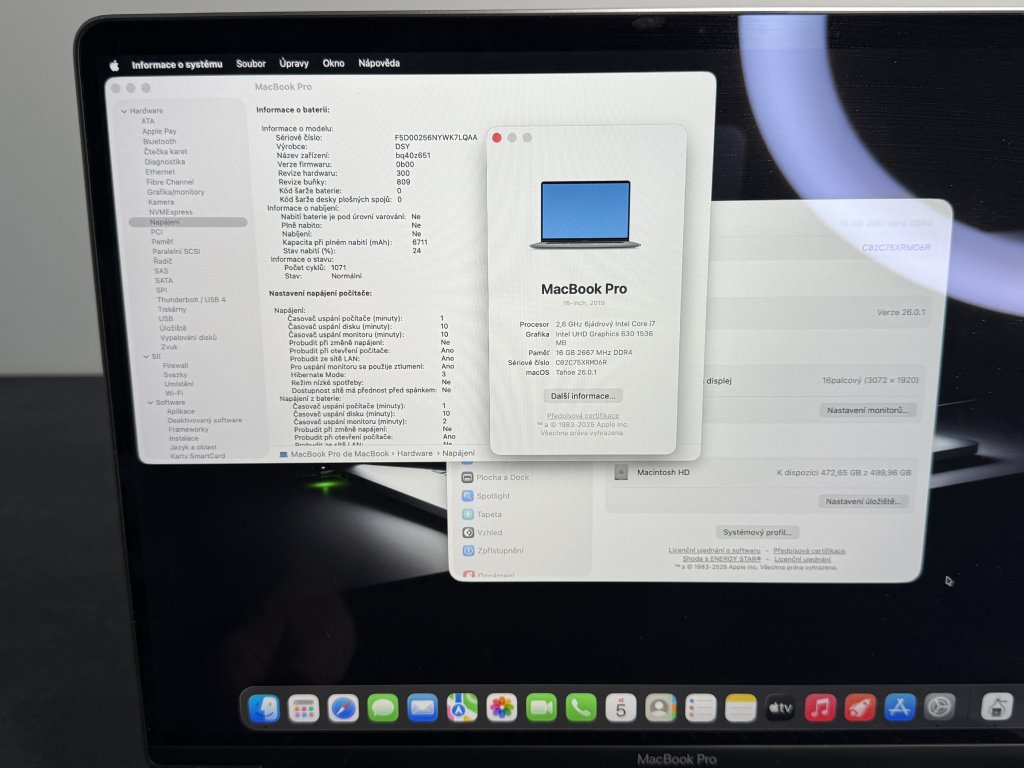Click the Vzhled settings icon

pos(468,532)
